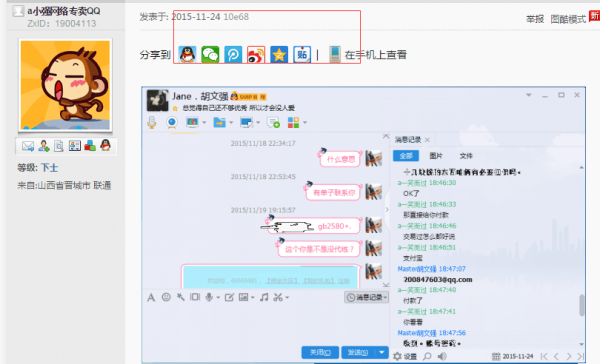Click the monkey avatar image
This screenshot has width=600, height=364.
pos(65,85)
